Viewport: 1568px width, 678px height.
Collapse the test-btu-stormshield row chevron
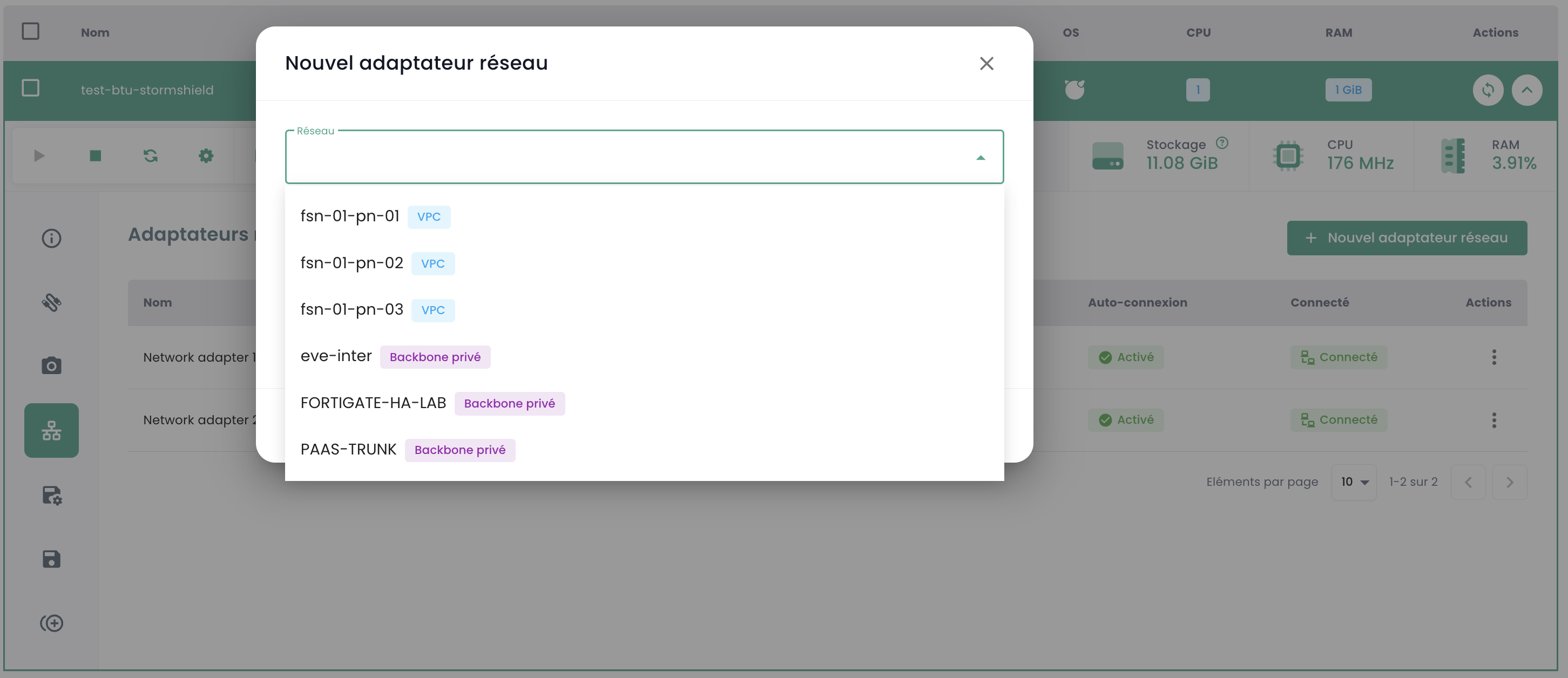click(x=1526, y=90)
